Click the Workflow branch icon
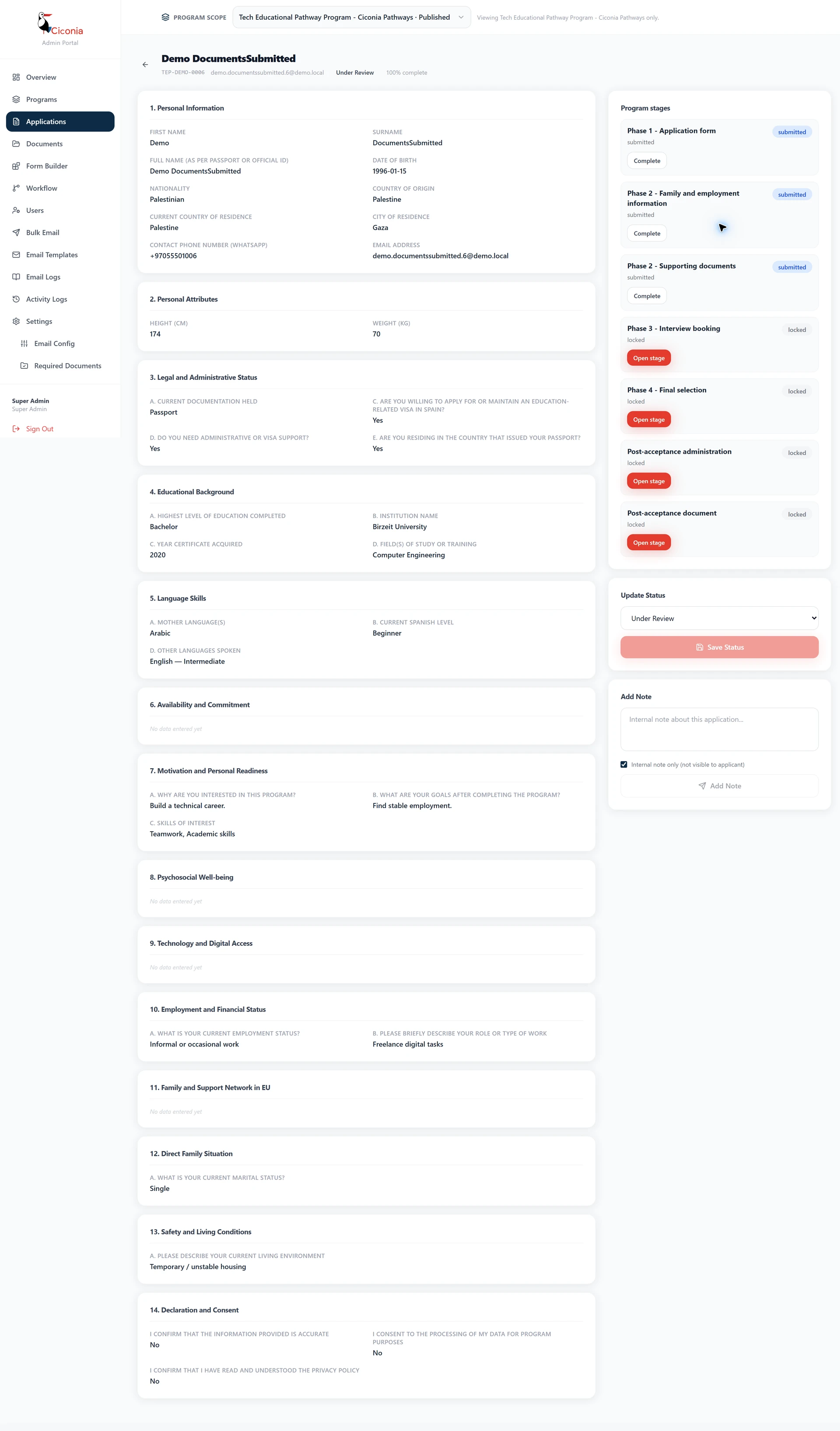The image size is (840, 1431). click(x=16, y=188)
